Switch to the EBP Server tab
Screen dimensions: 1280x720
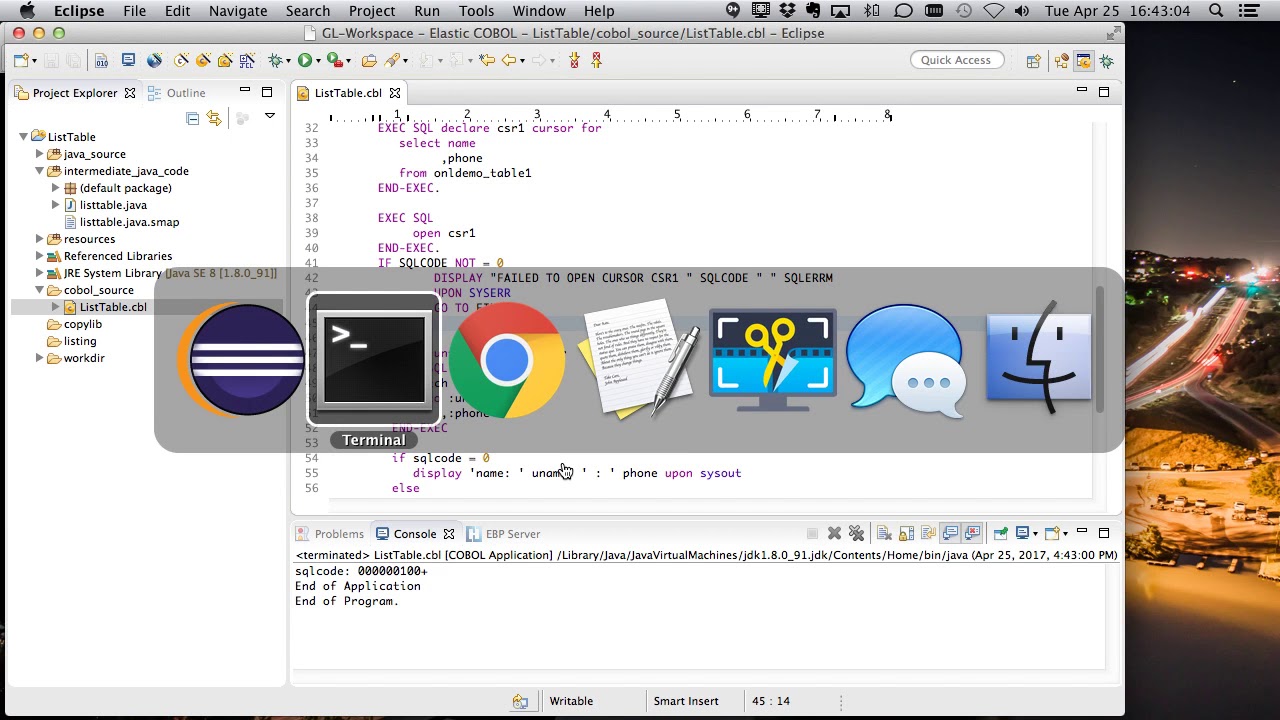tap(503, 534)
